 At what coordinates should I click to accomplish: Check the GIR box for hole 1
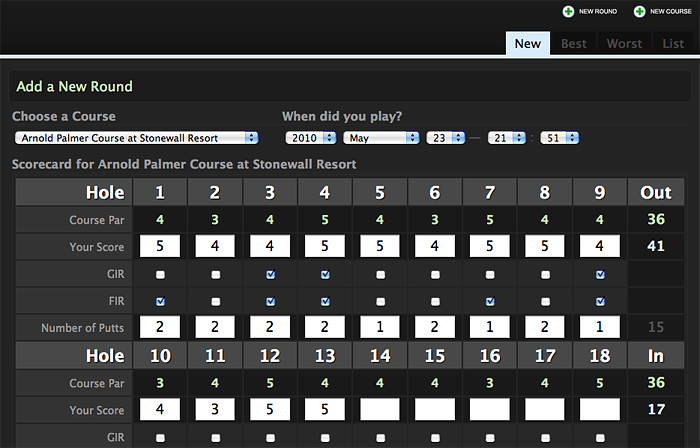(160, 275)
